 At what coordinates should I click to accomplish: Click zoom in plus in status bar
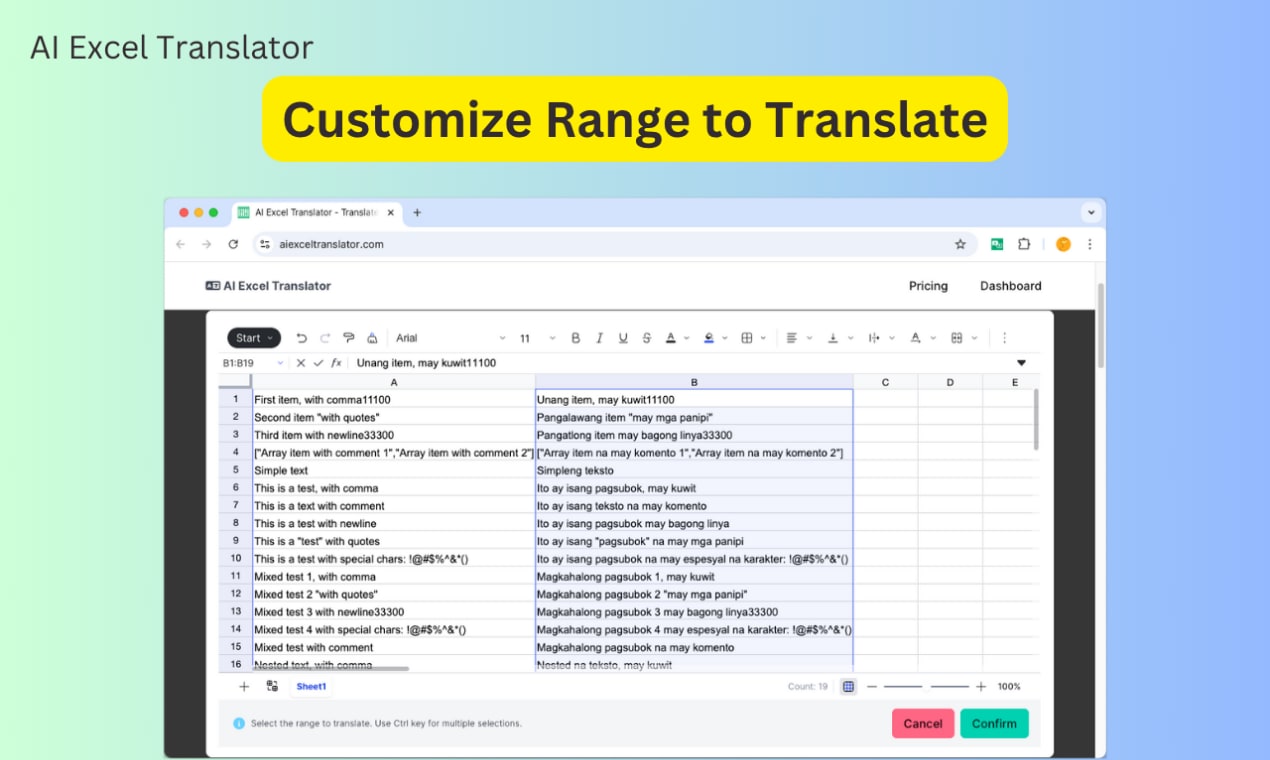click(981, 687)
